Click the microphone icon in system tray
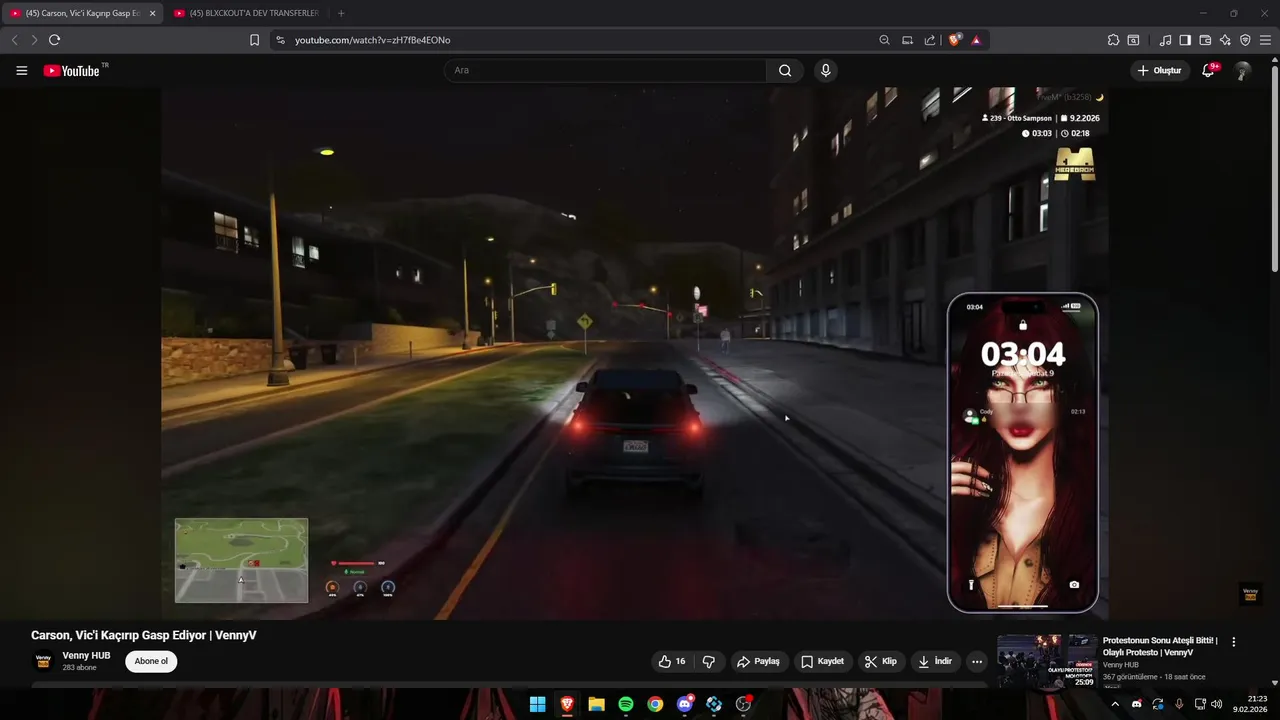Image resolution: width=1280 pixels, height=720 pixels. (1179, 704)
